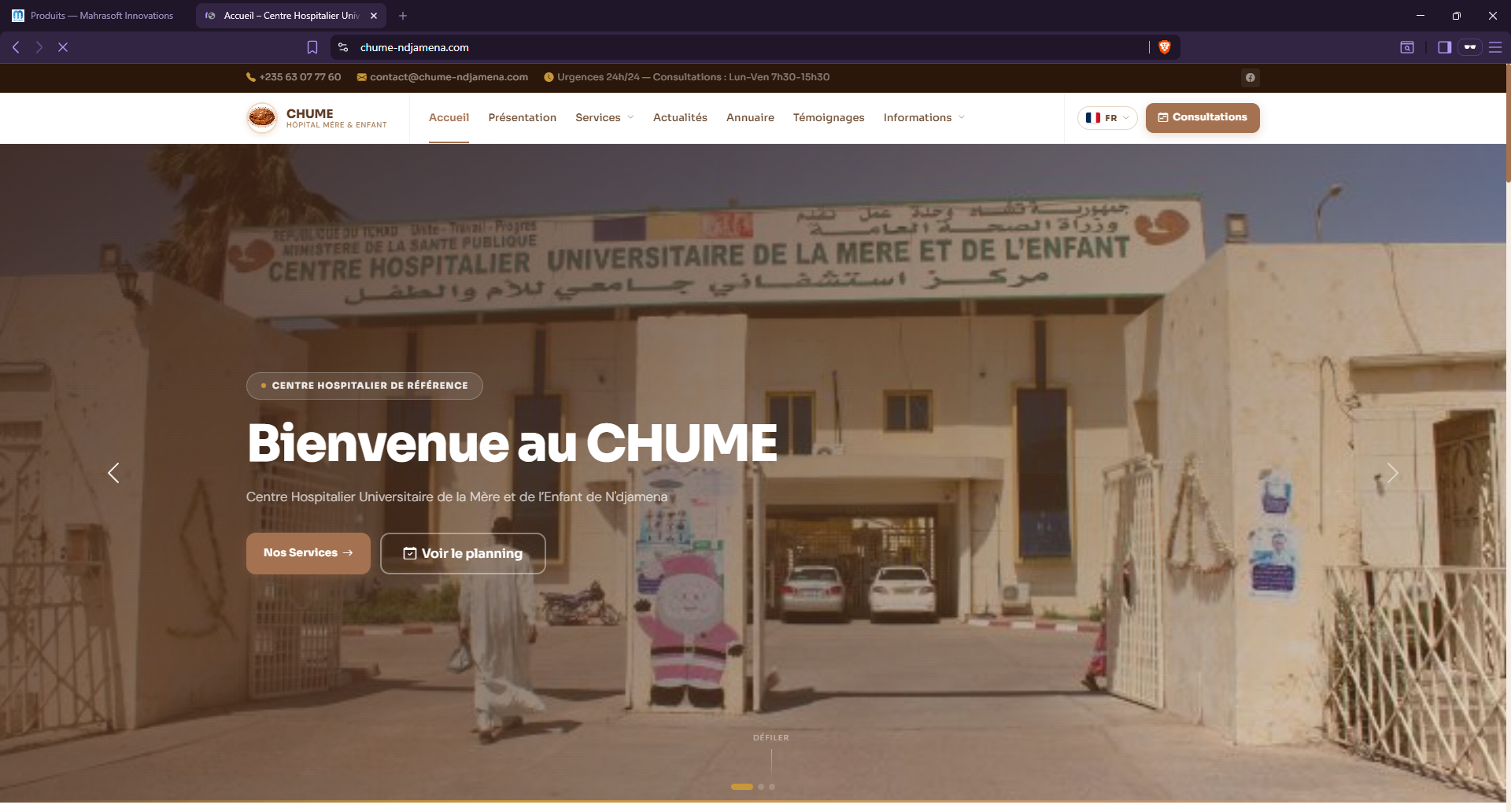The image size is (1511, 812).
Task: Click the CENTRE HOSPITALIER DE RÉFÉRENCE badge
Action: (364, 386)
